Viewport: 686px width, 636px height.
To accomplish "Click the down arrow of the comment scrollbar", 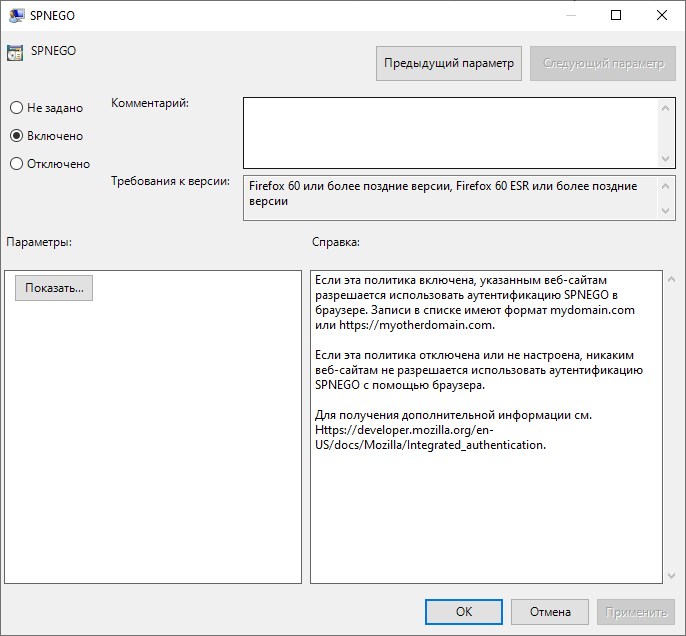I will pos(667,159).
